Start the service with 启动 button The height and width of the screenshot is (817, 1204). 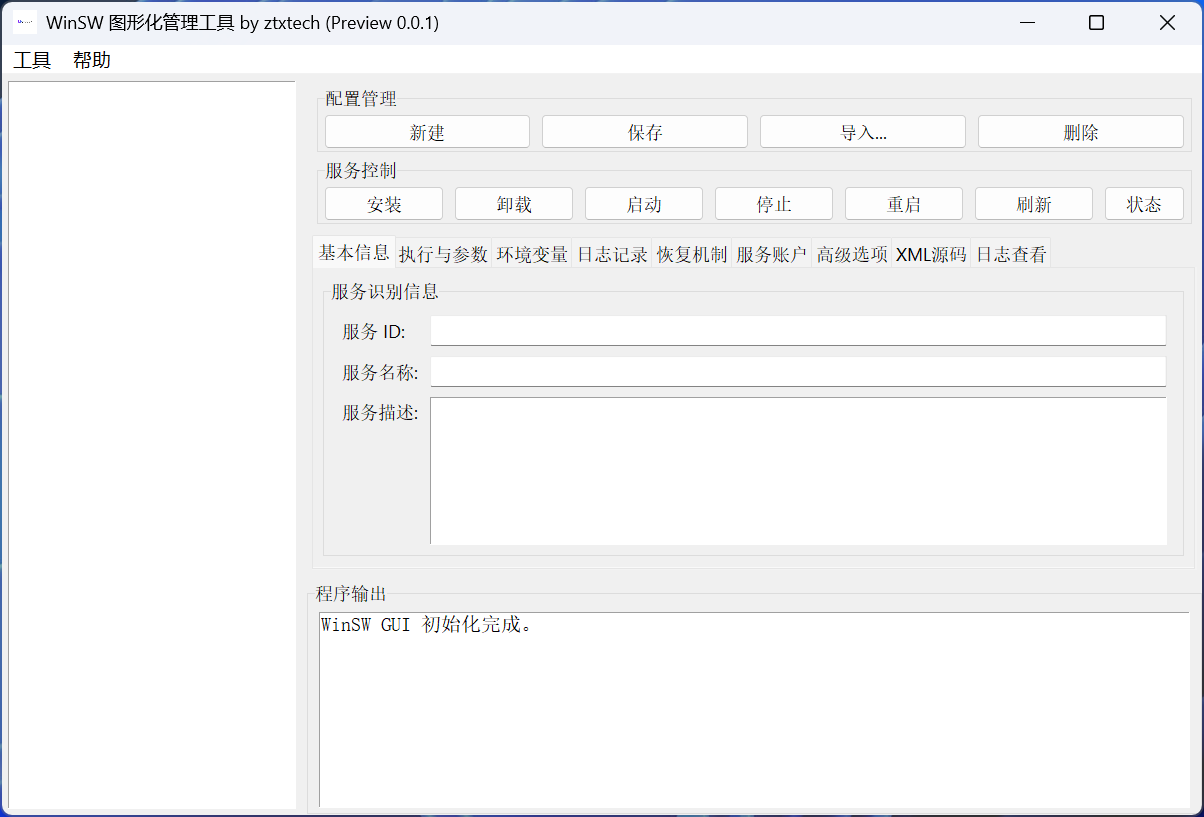(643, 204)
